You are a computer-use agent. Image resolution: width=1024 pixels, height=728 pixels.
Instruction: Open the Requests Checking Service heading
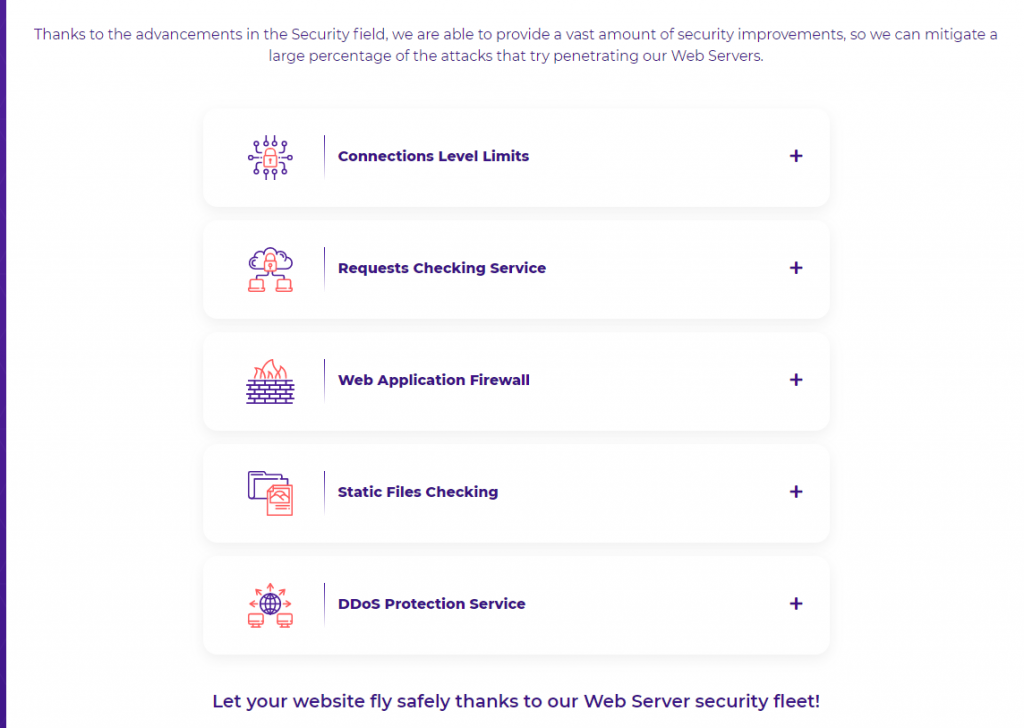441,268
